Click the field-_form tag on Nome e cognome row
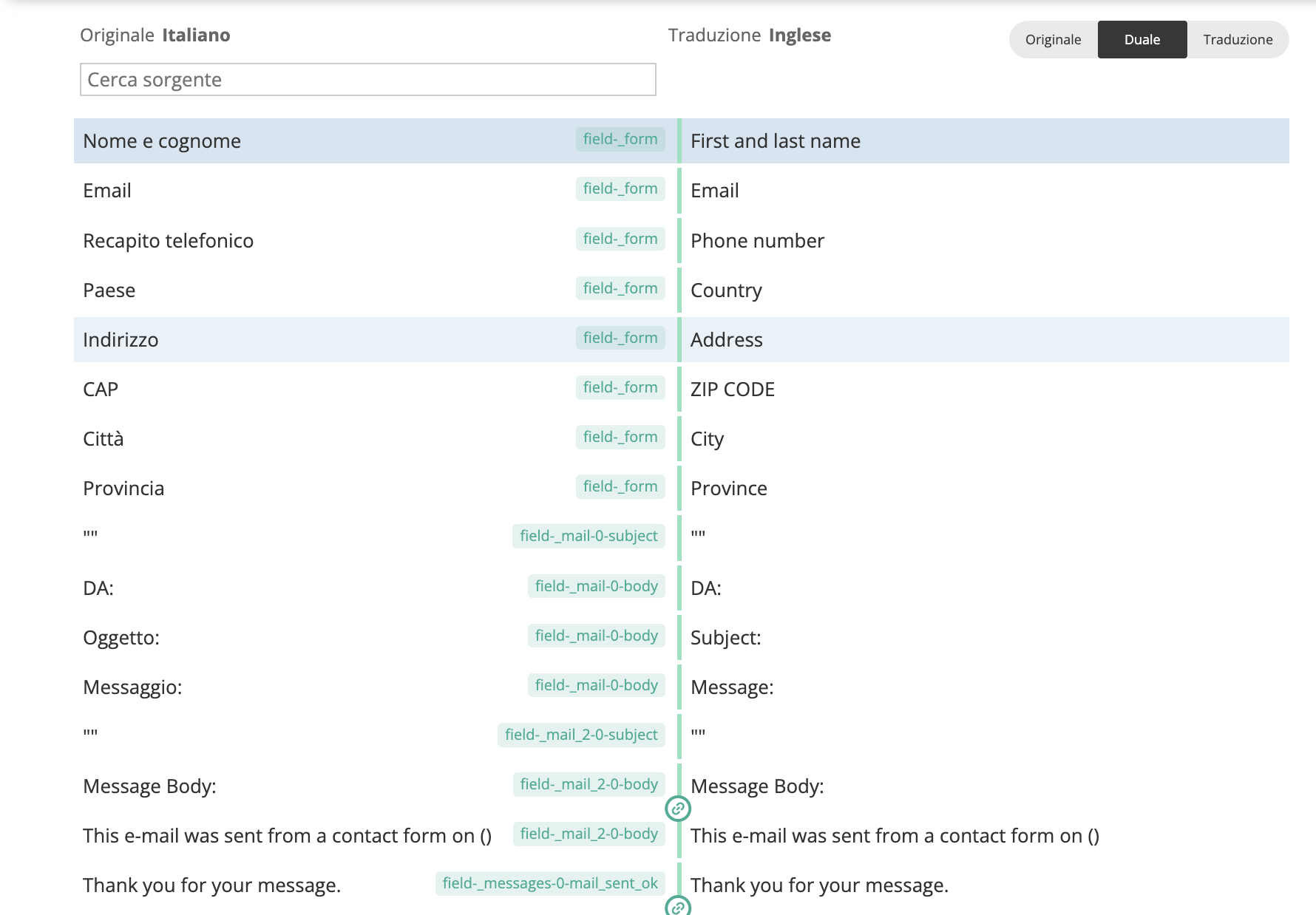The height and width of the screenshot is (915, 1316). point(620,139)
